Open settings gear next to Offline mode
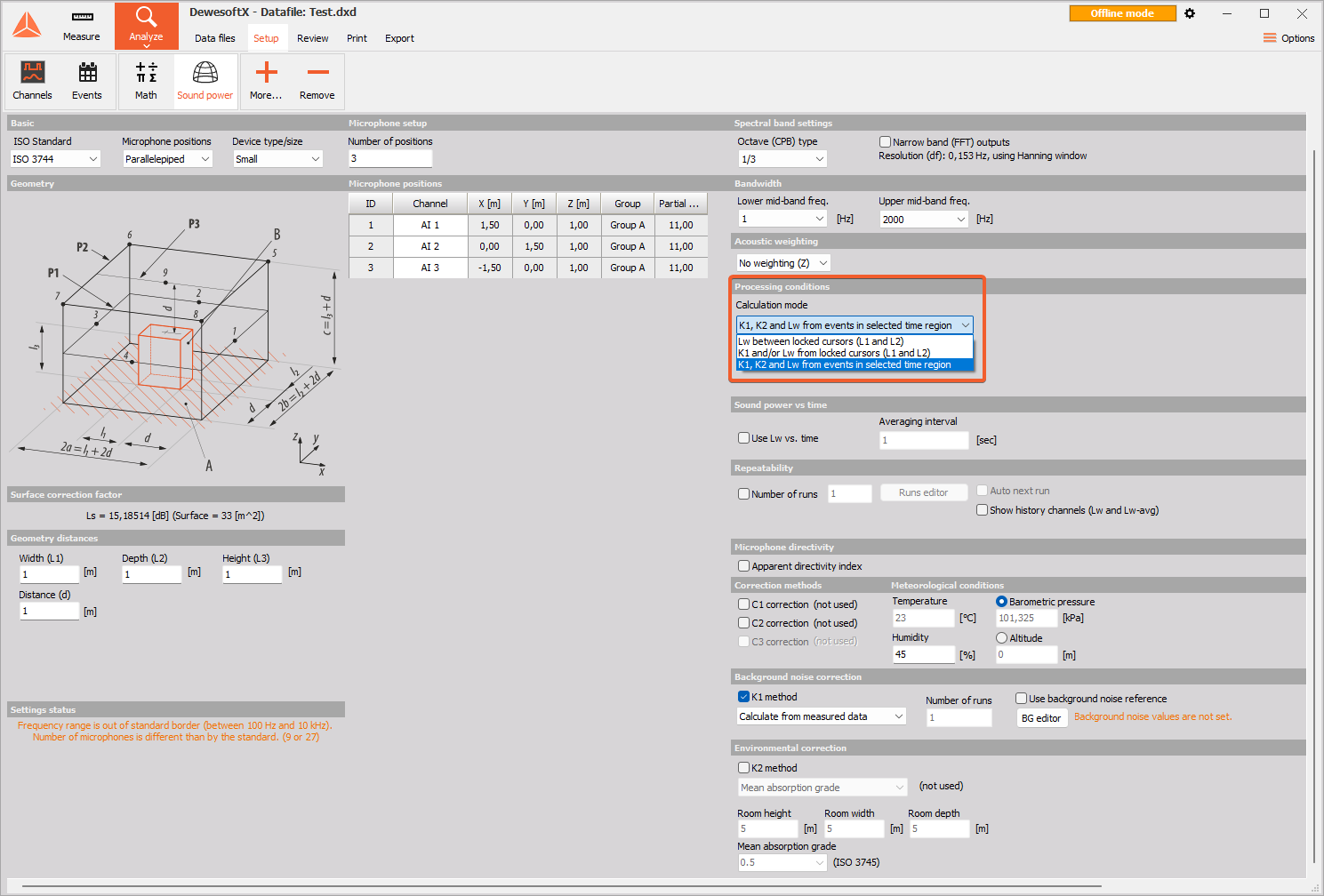Screen dimensions: 1324x896 [x=1190, y=13]
